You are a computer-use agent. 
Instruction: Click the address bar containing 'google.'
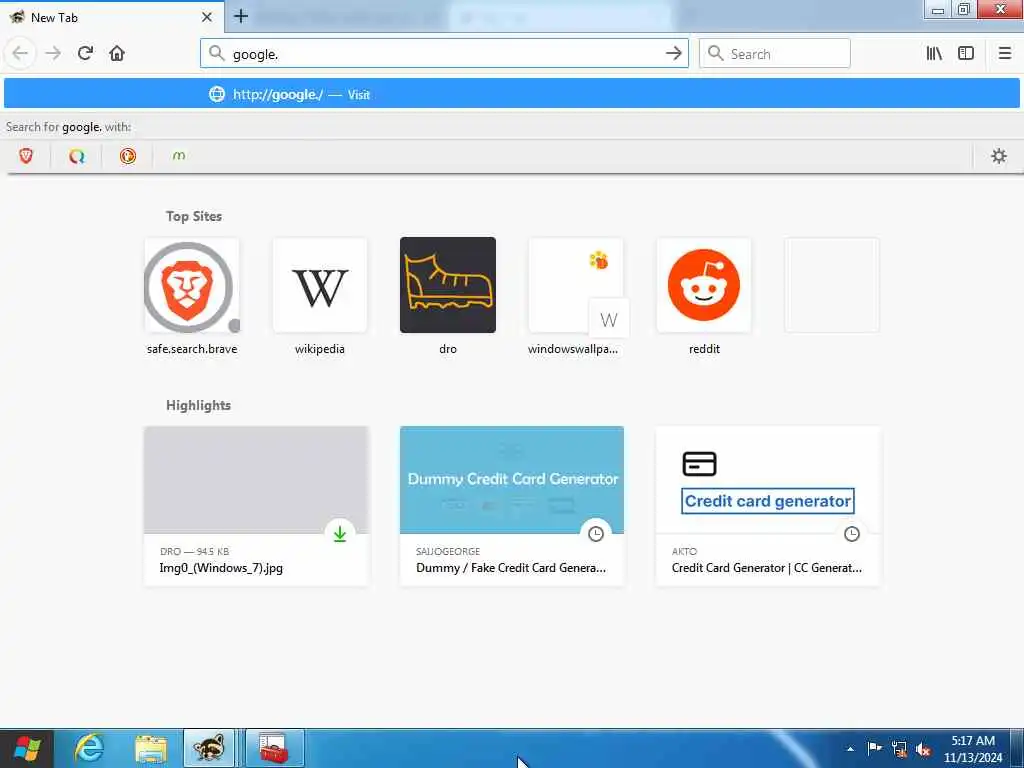(x=444, y=54)
